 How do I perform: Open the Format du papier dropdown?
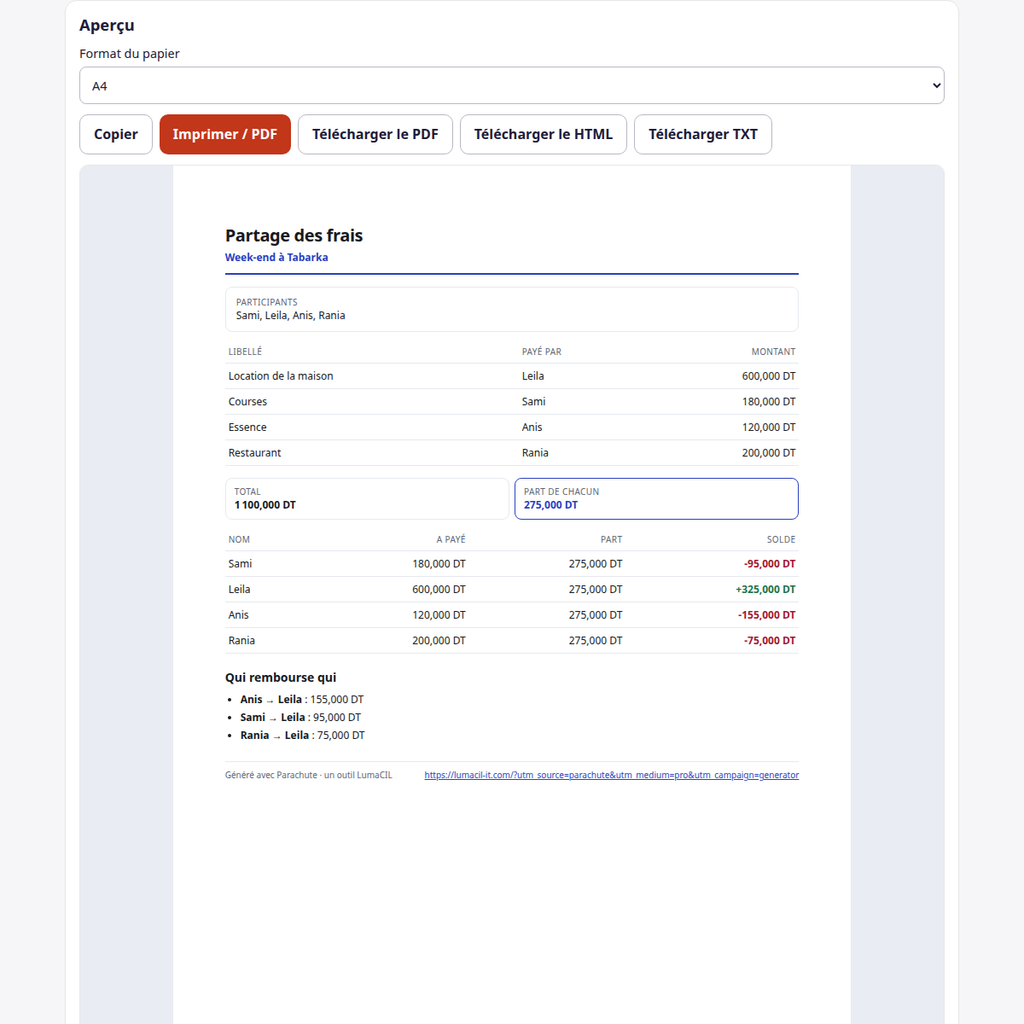[x=511, y=86]
